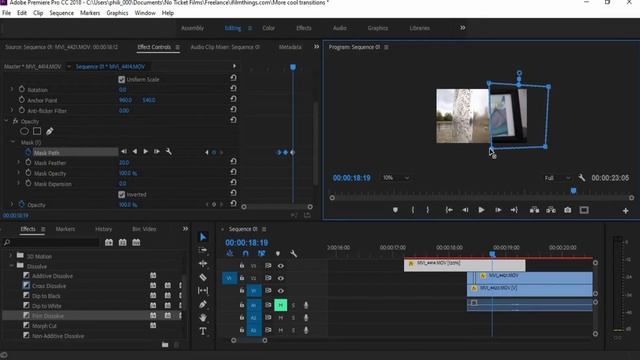Open button editor plus icon
The height and width of the screenshot is (360, 640).
point(625,211)
